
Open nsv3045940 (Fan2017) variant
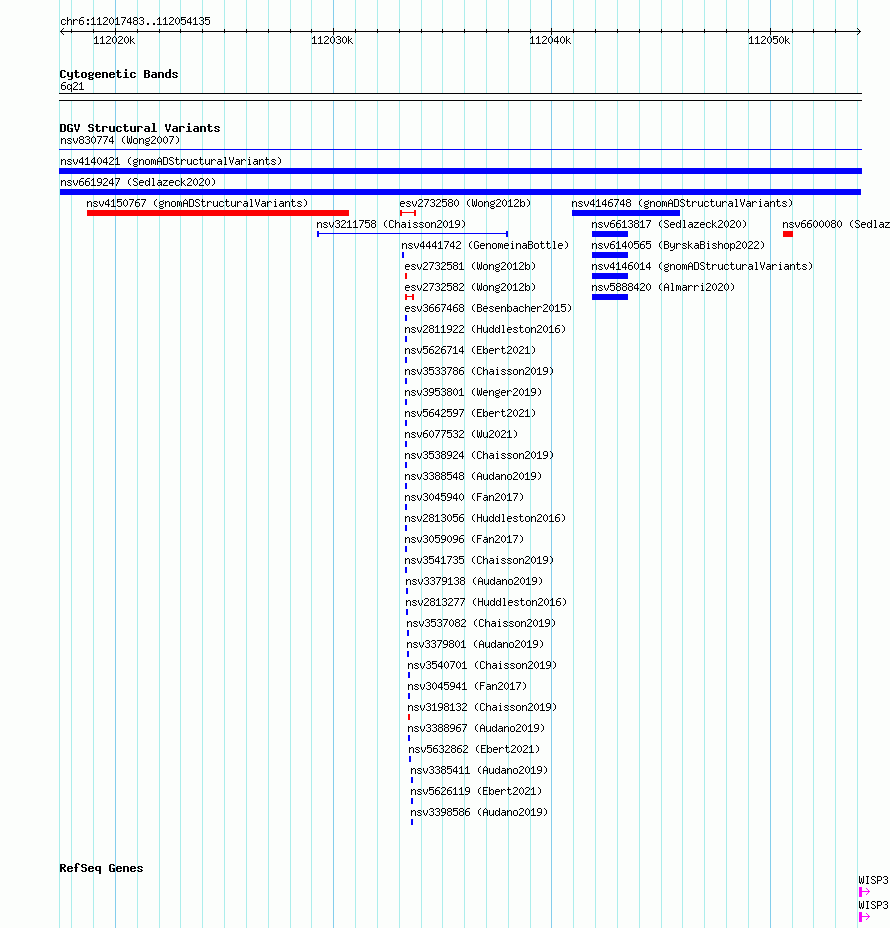(x=464, y=497)
